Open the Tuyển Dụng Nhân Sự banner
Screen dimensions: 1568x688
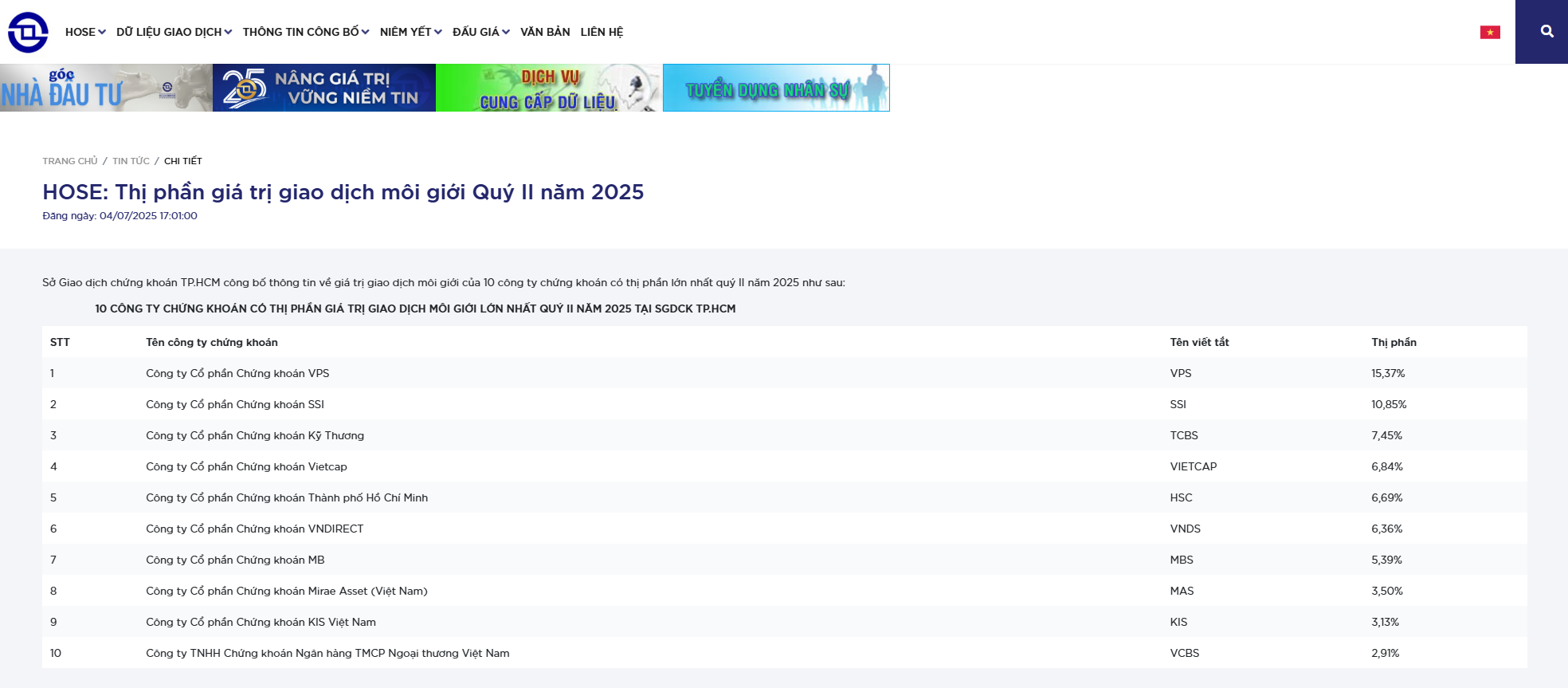(x=776, y=88)
